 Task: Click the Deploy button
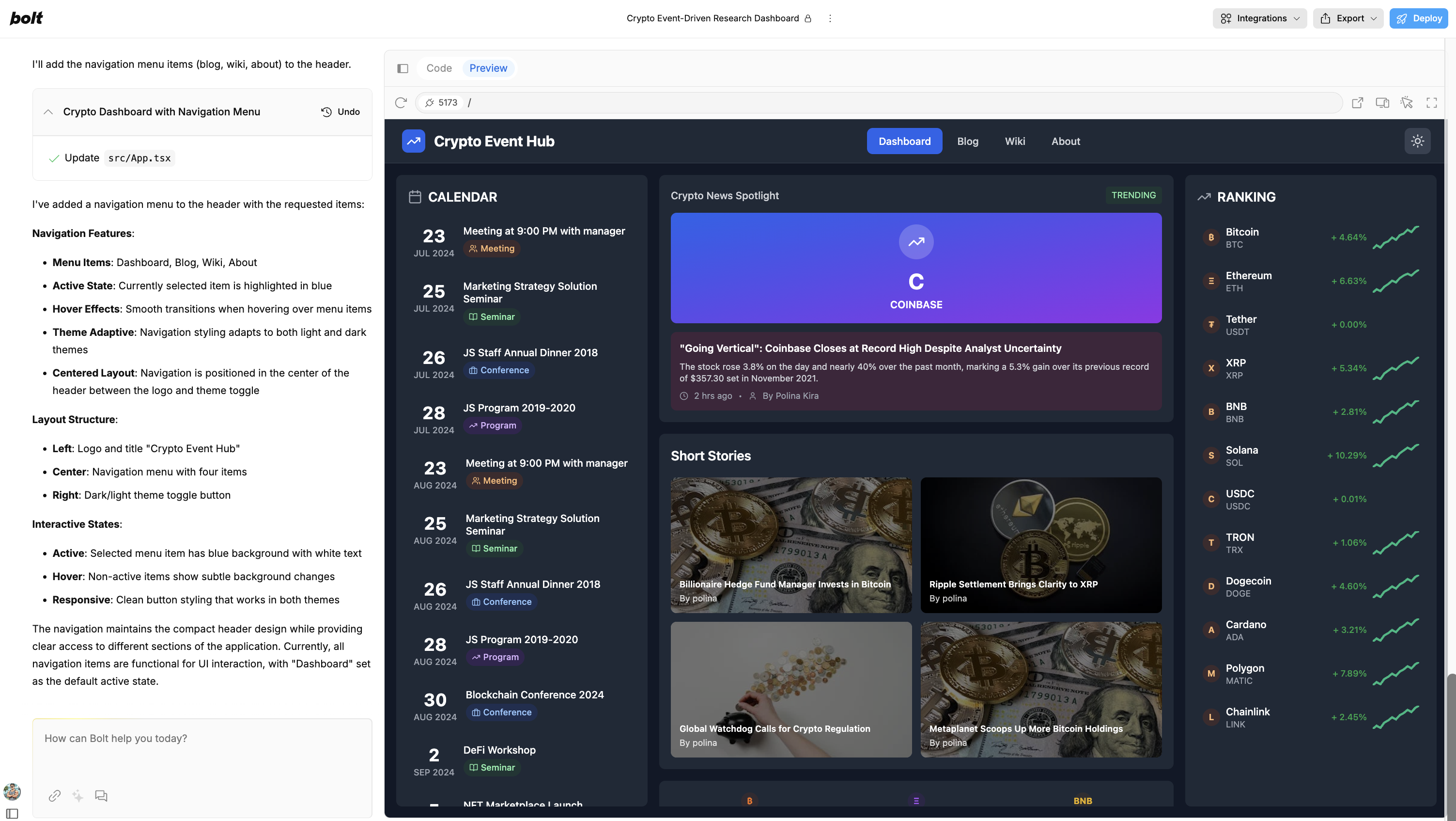pos(1418,18)
